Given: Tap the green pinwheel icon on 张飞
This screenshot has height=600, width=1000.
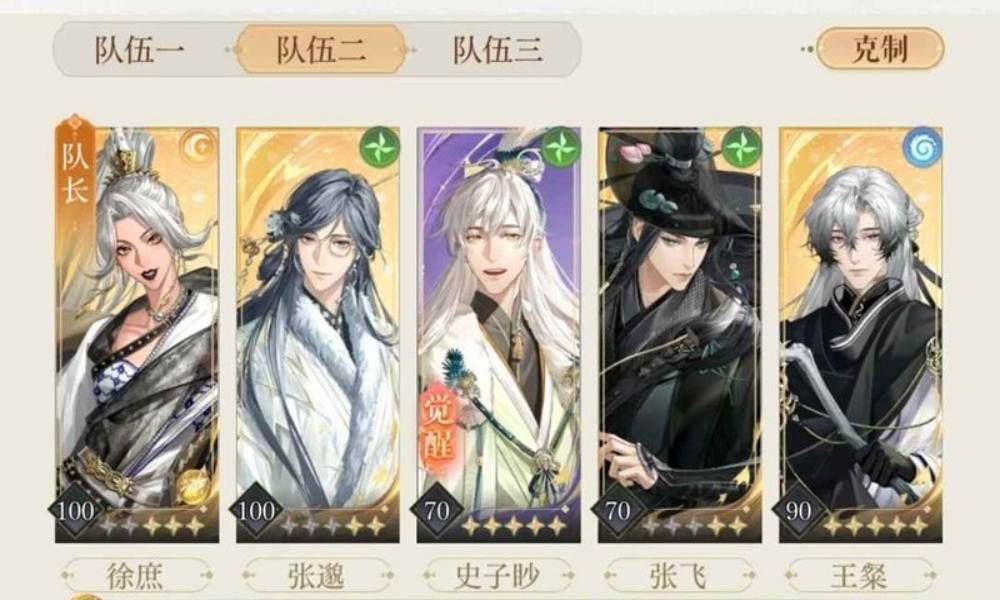Looking at the screenshot, I should tap(741, 147).
